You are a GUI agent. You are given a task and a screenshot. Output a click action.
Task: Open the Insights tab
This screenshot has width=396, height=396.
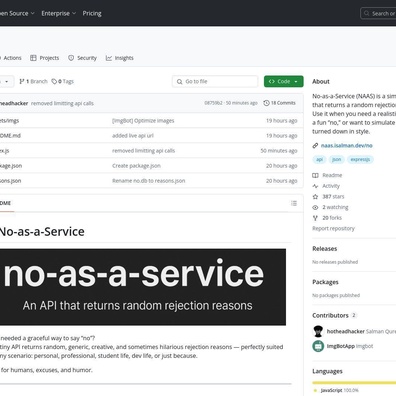(x=120, y=58)
